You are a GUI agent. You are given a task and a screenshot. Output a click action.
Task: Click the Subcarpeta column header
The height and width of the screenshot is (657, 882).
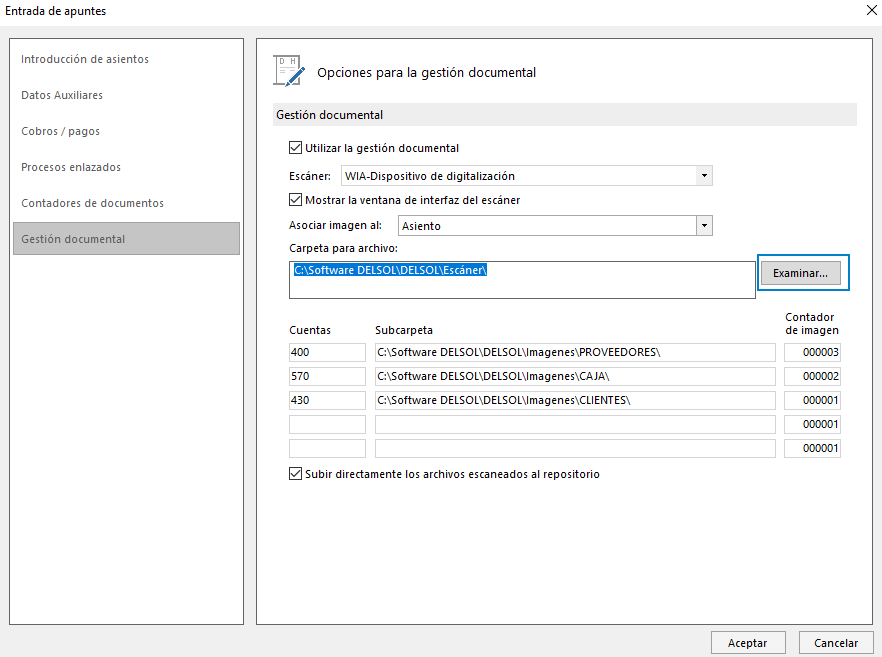pos(404,330)
